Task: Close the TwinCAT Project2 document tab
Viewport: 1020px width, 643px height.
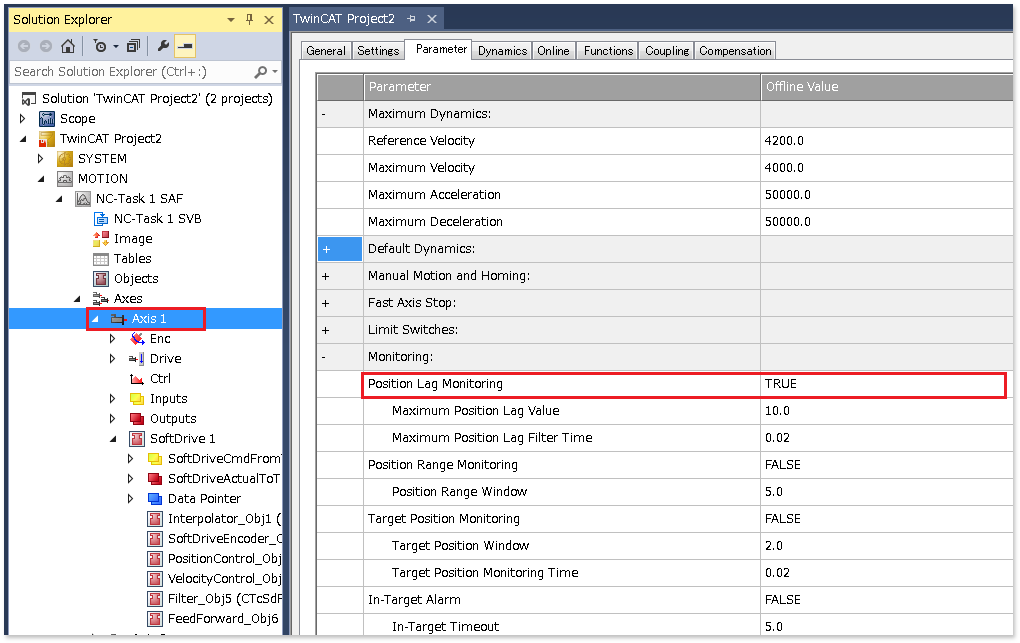Action: click(x=431, y=19)
